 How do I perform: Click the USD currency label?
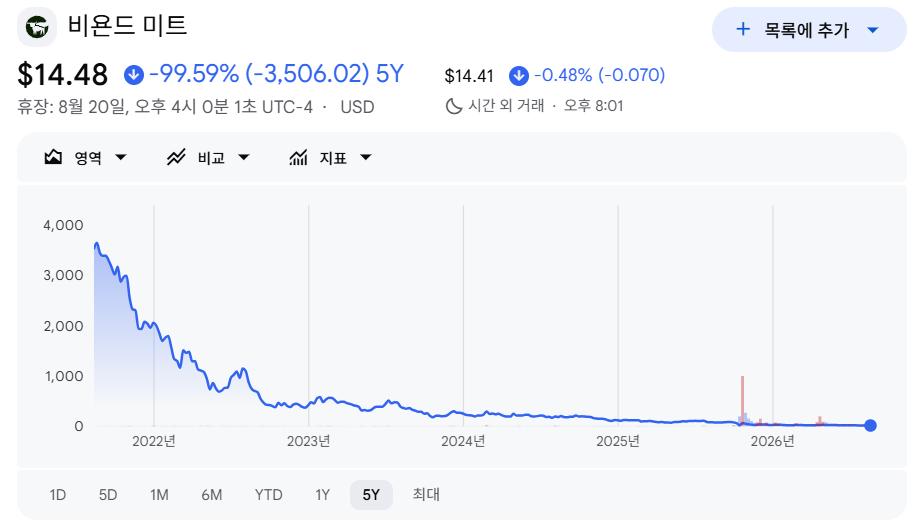click(x=357, y=107)
